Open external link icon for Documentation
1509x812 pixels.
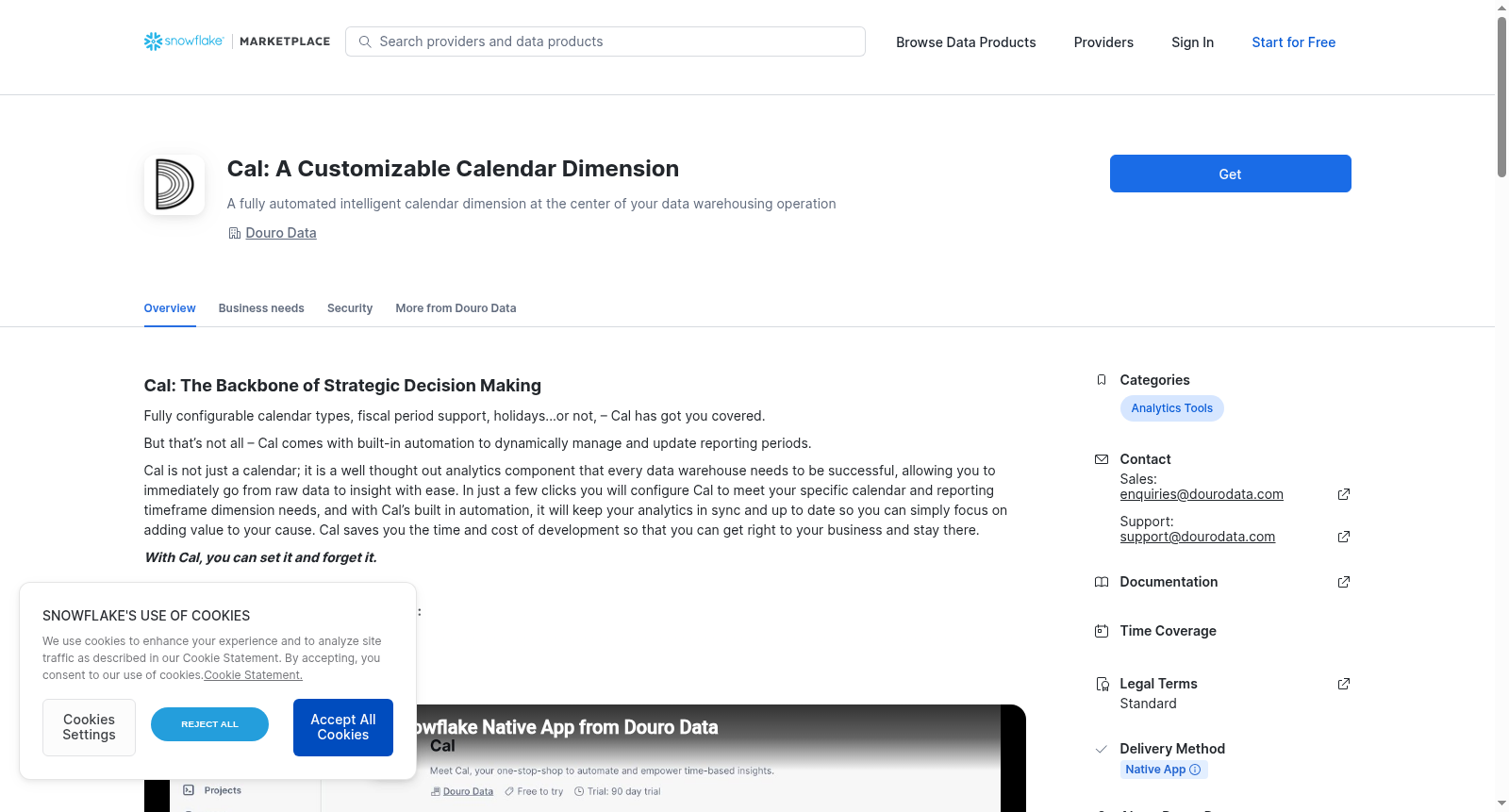[x=1344, y=582]
